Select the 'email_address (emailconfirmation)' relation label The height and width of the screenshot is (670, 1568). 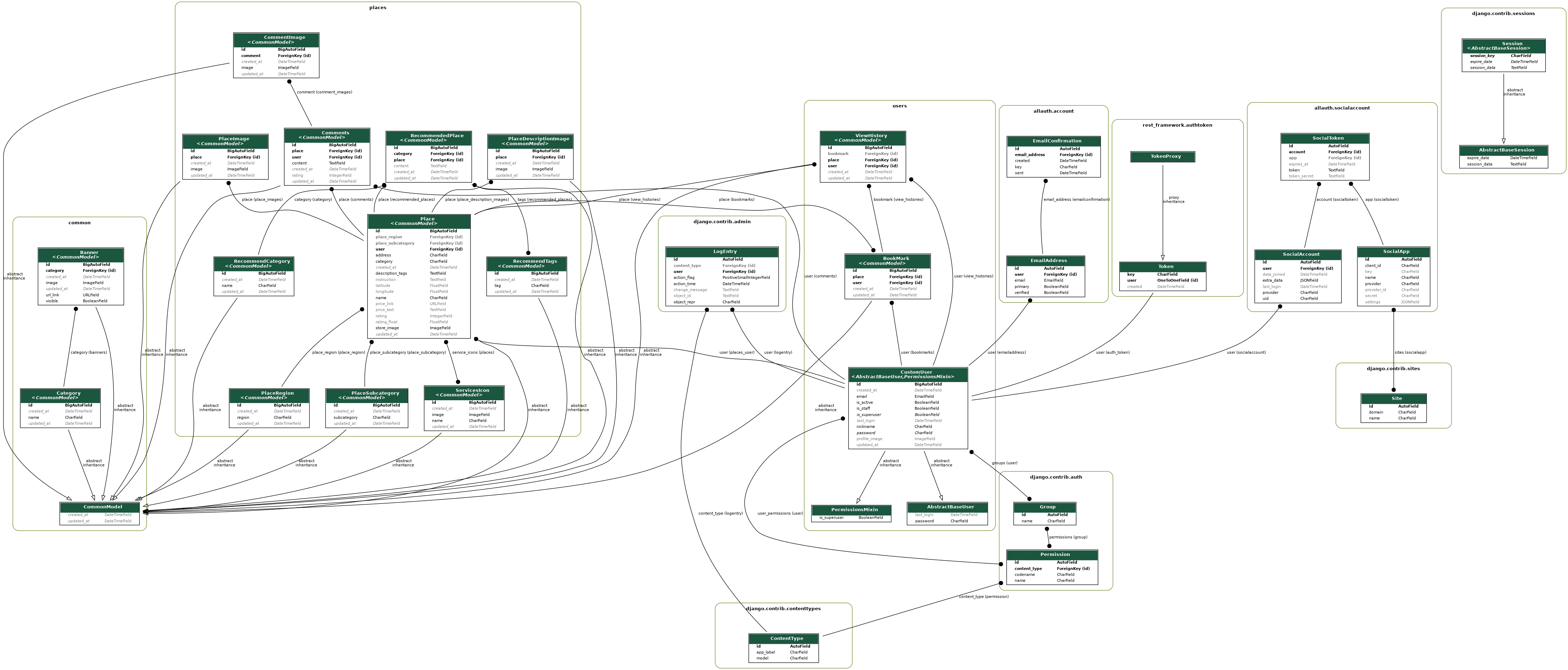[1076, 200]
